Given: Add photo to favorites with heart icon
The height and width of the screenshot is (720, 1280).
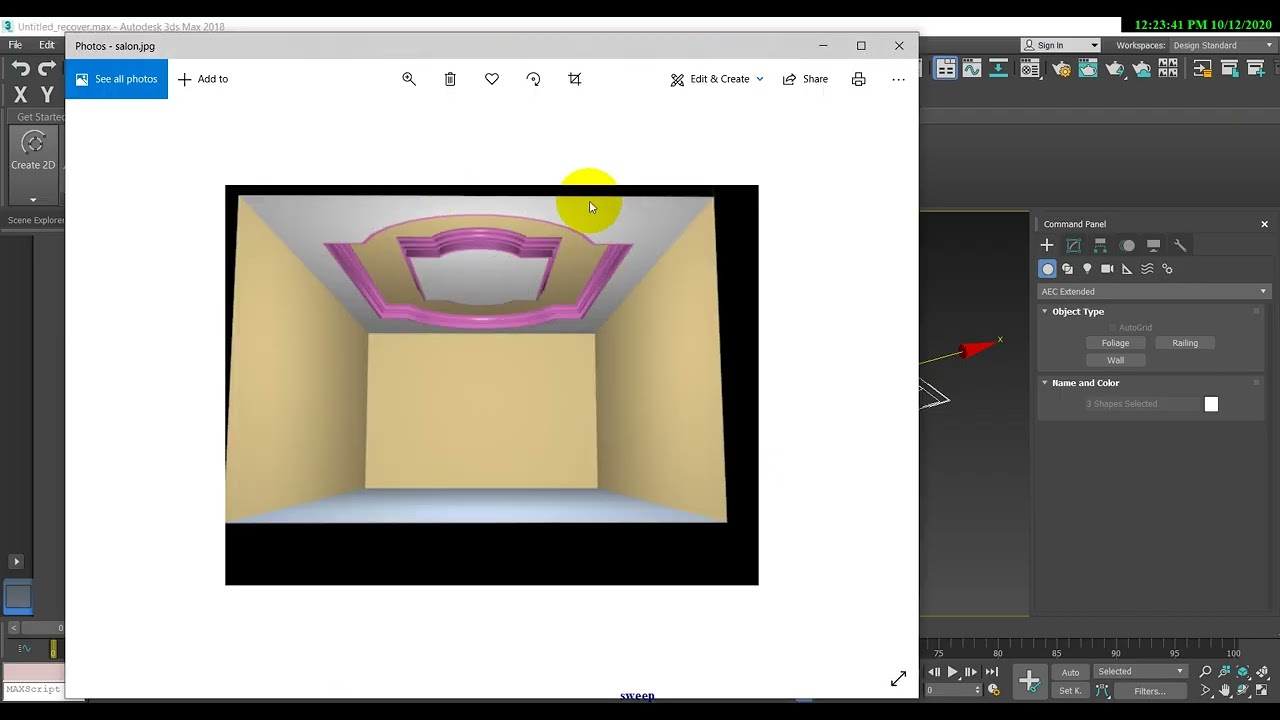Looking at the screenshot, I should [x=492, y=79].
